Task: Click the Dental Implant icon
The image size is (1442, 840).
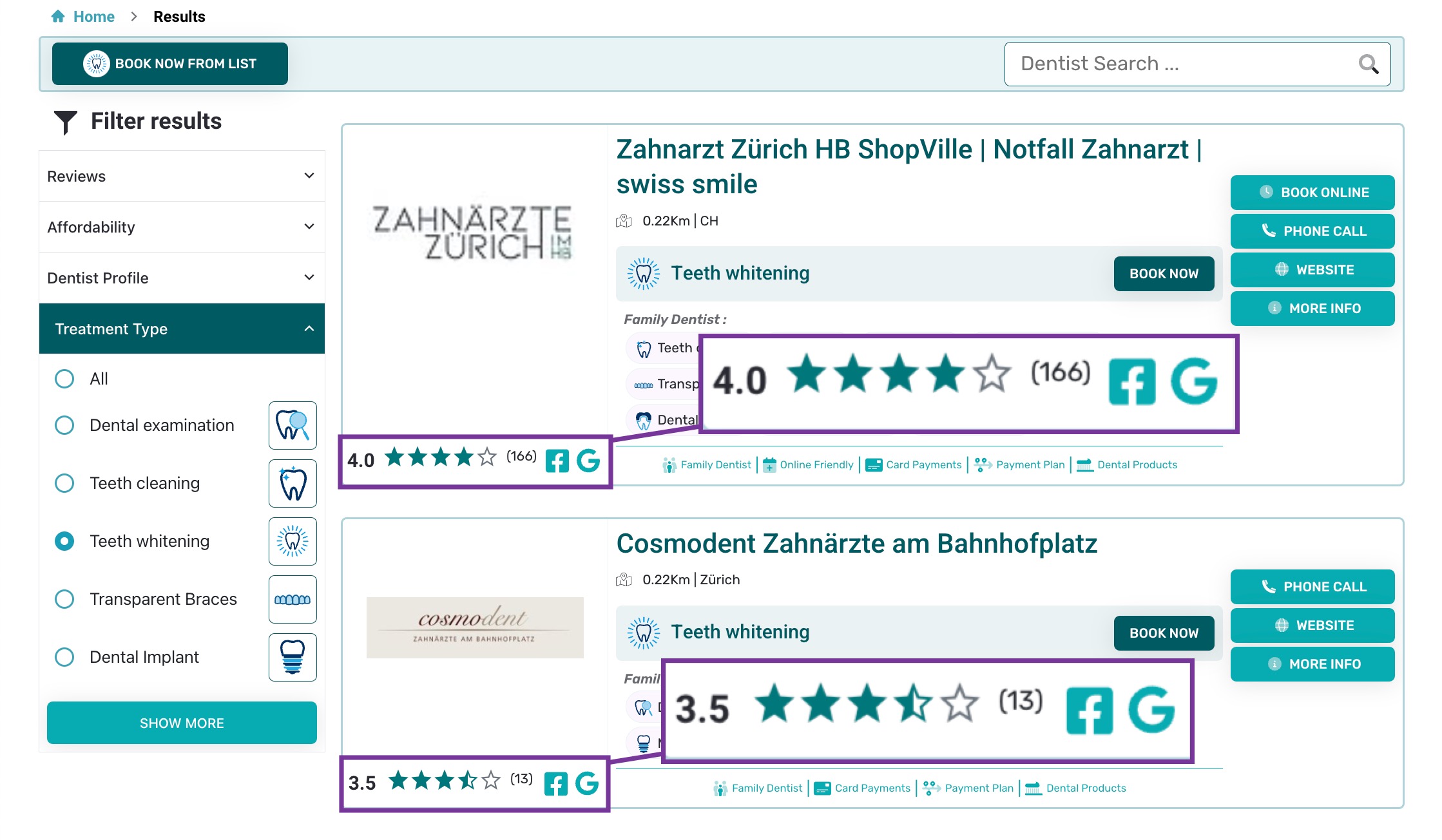Action: [293, 657]
